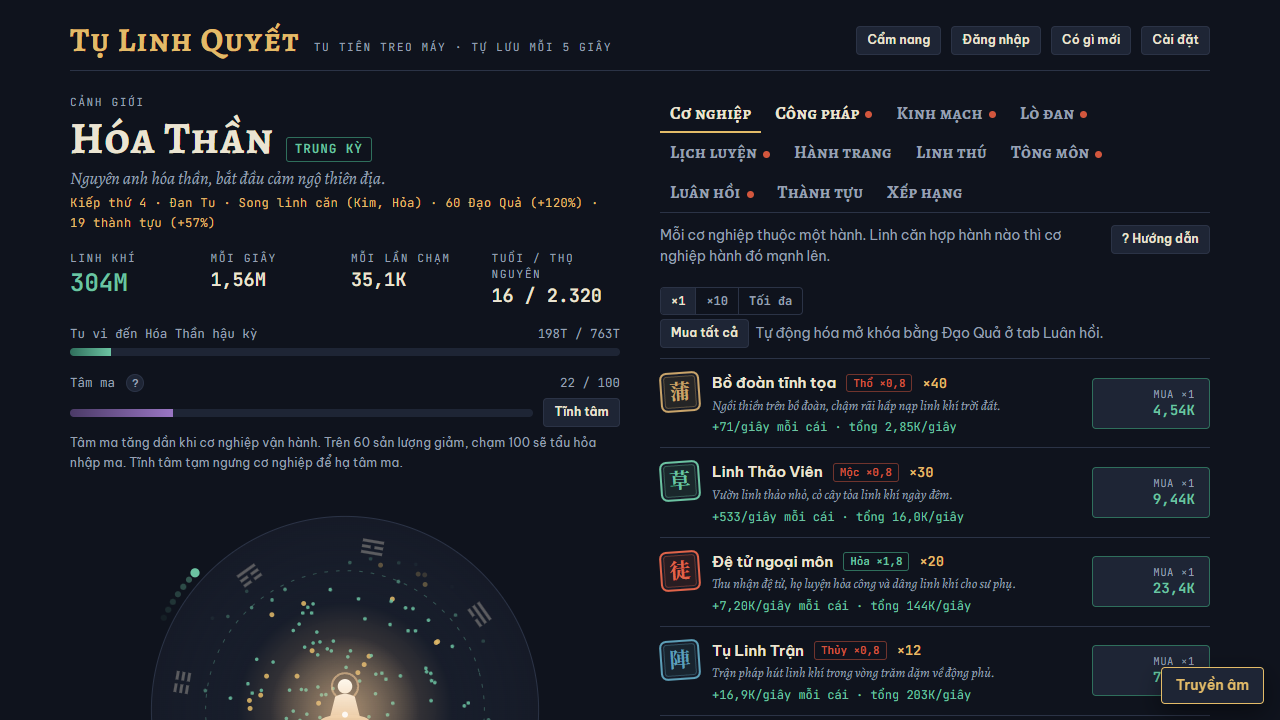This screenshot has height=720, width=1280.
Task: Click the Bồ đoàn tĩnh tọa icon
Action: point(680,392)
